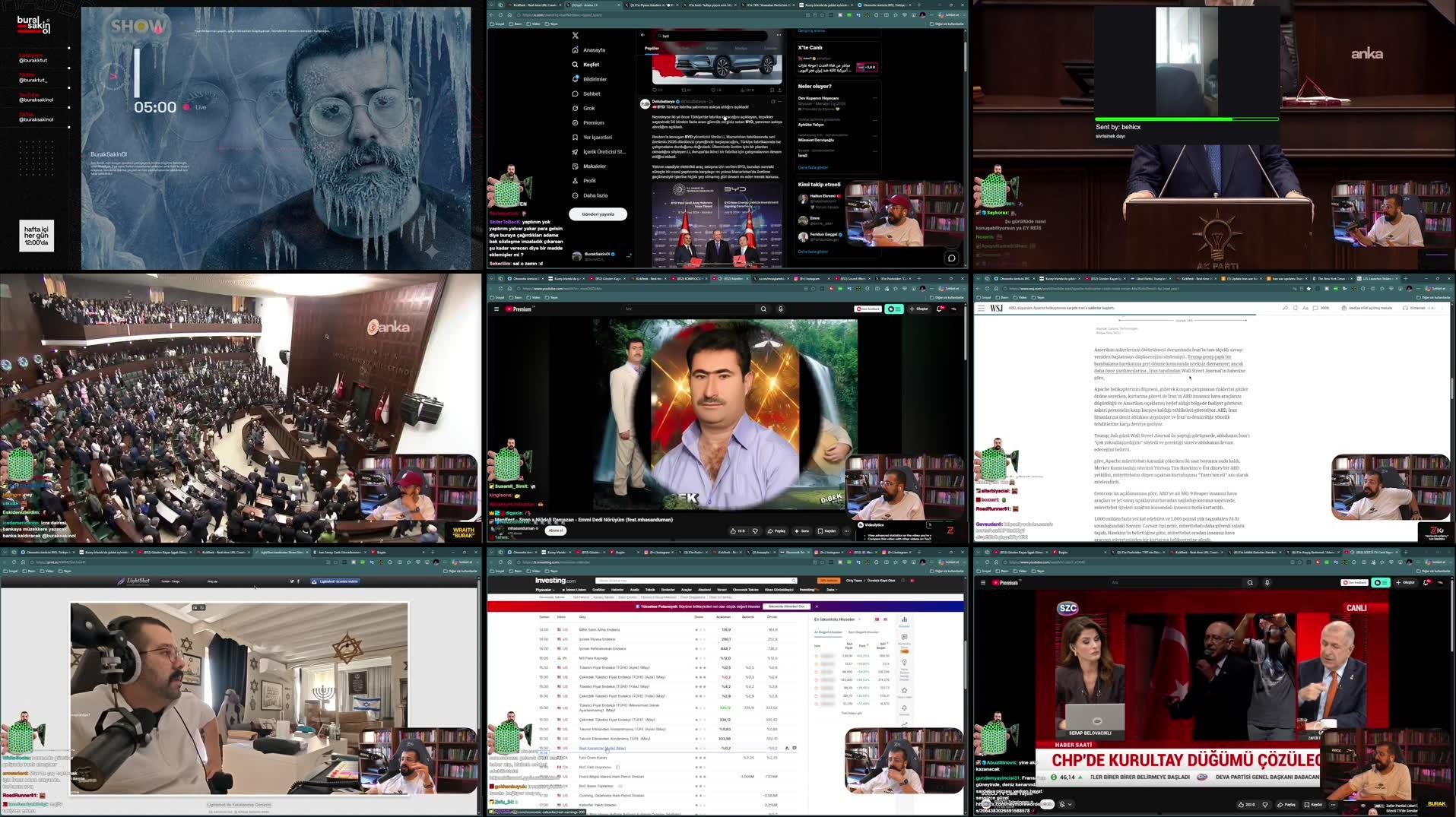Open the guide menu in Dibek video YouTube

point(496,309)
